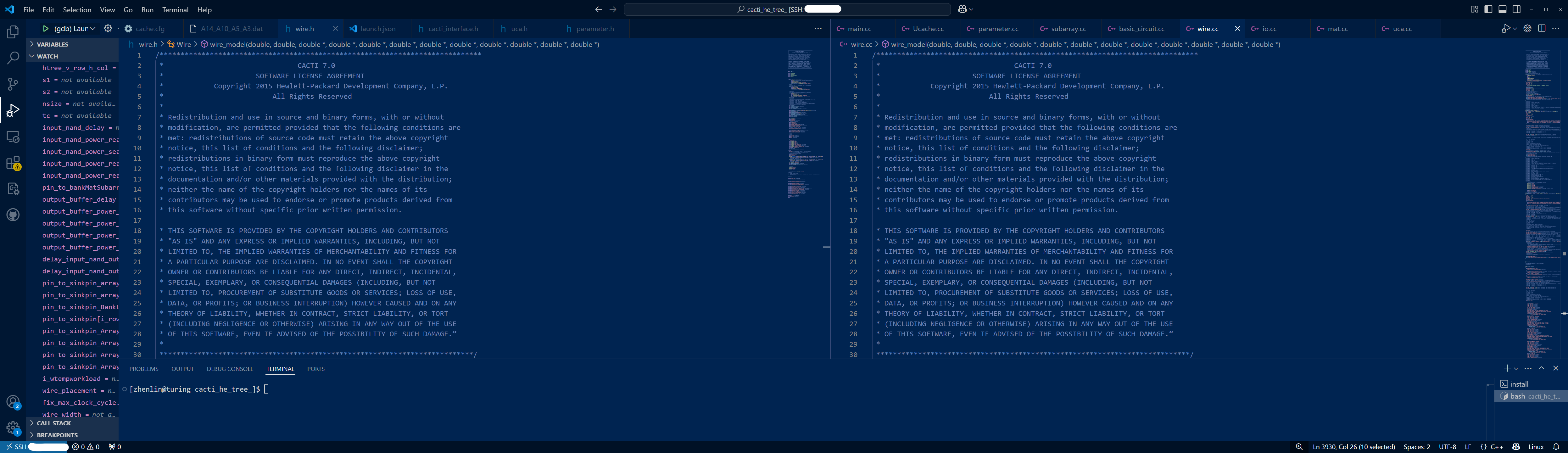Expand the VARIABLES debug section
The height and width of the screenshot is (453, 1568).
point(52,44)
